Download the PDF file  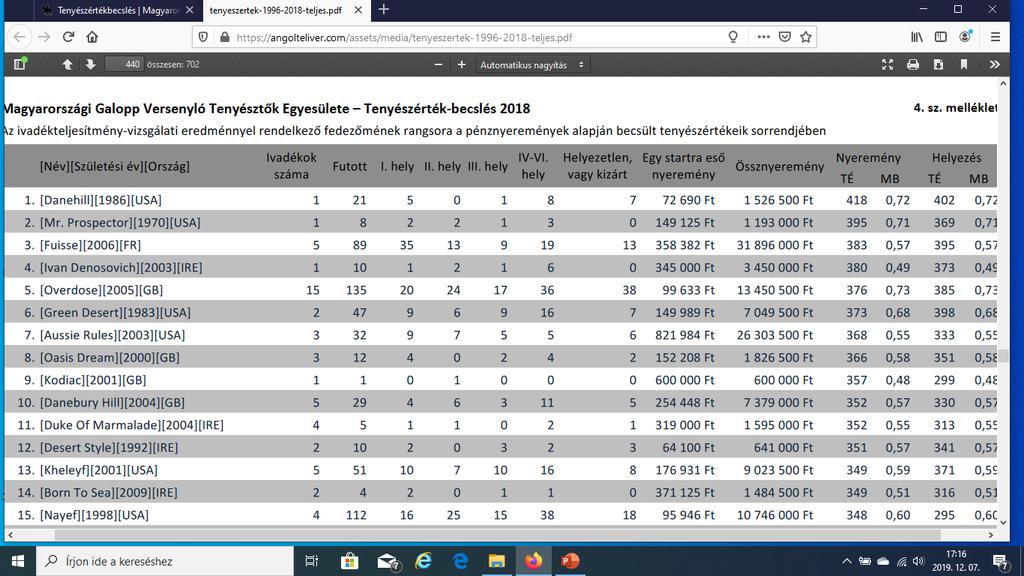938,64
